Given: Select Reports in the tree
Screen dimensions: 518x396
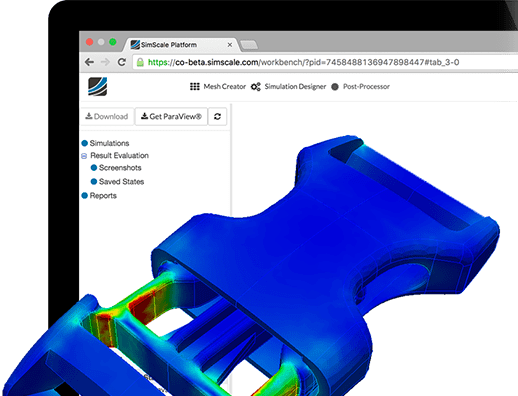Looking at the screenshot, I should point(103,196).
